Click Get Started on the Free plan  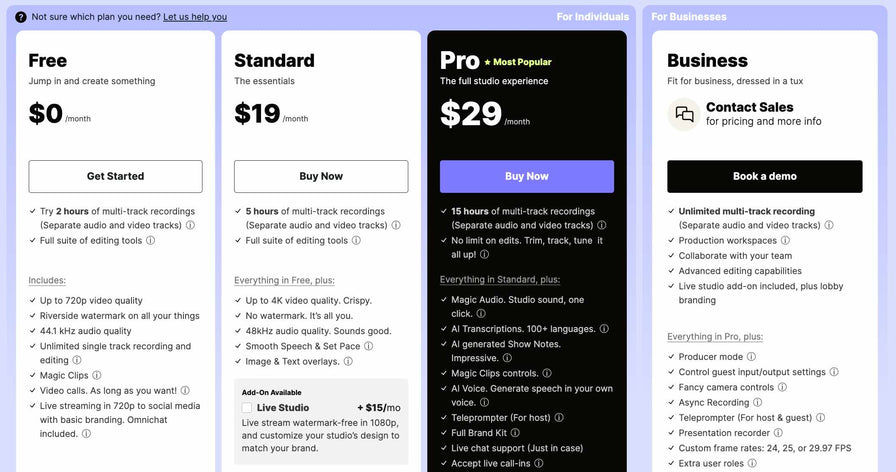(115, 176)
